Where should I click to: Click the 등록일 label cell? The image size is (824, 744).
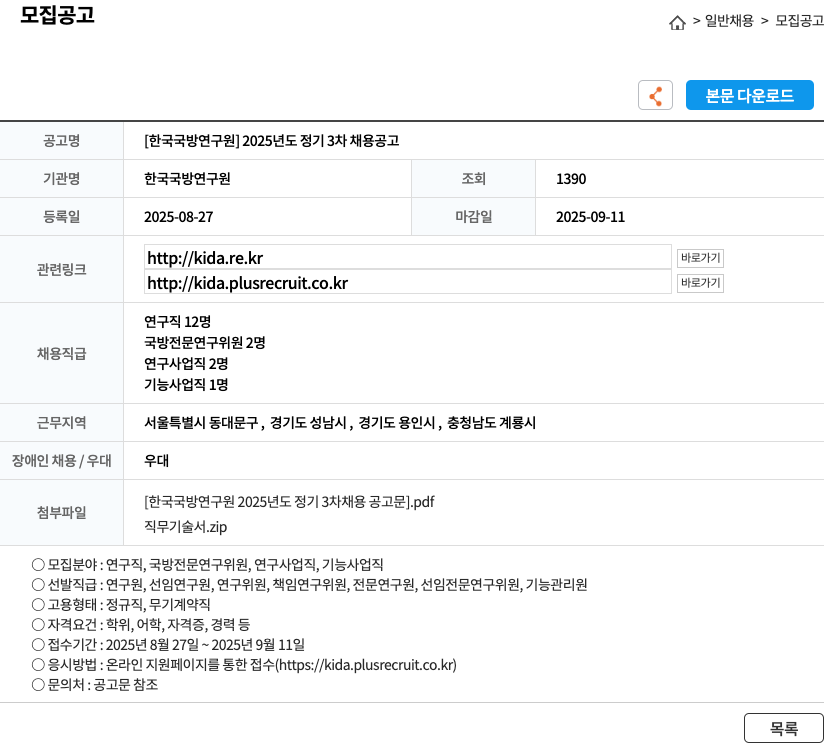61,216
